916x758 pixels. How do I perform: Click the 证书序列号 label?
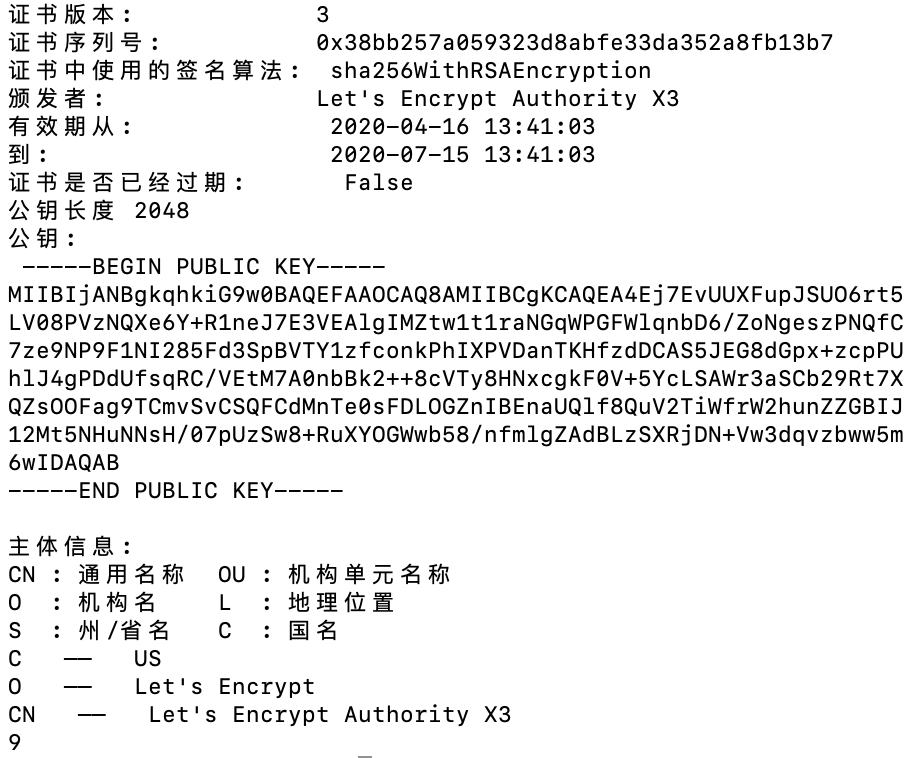click(83, 42)
